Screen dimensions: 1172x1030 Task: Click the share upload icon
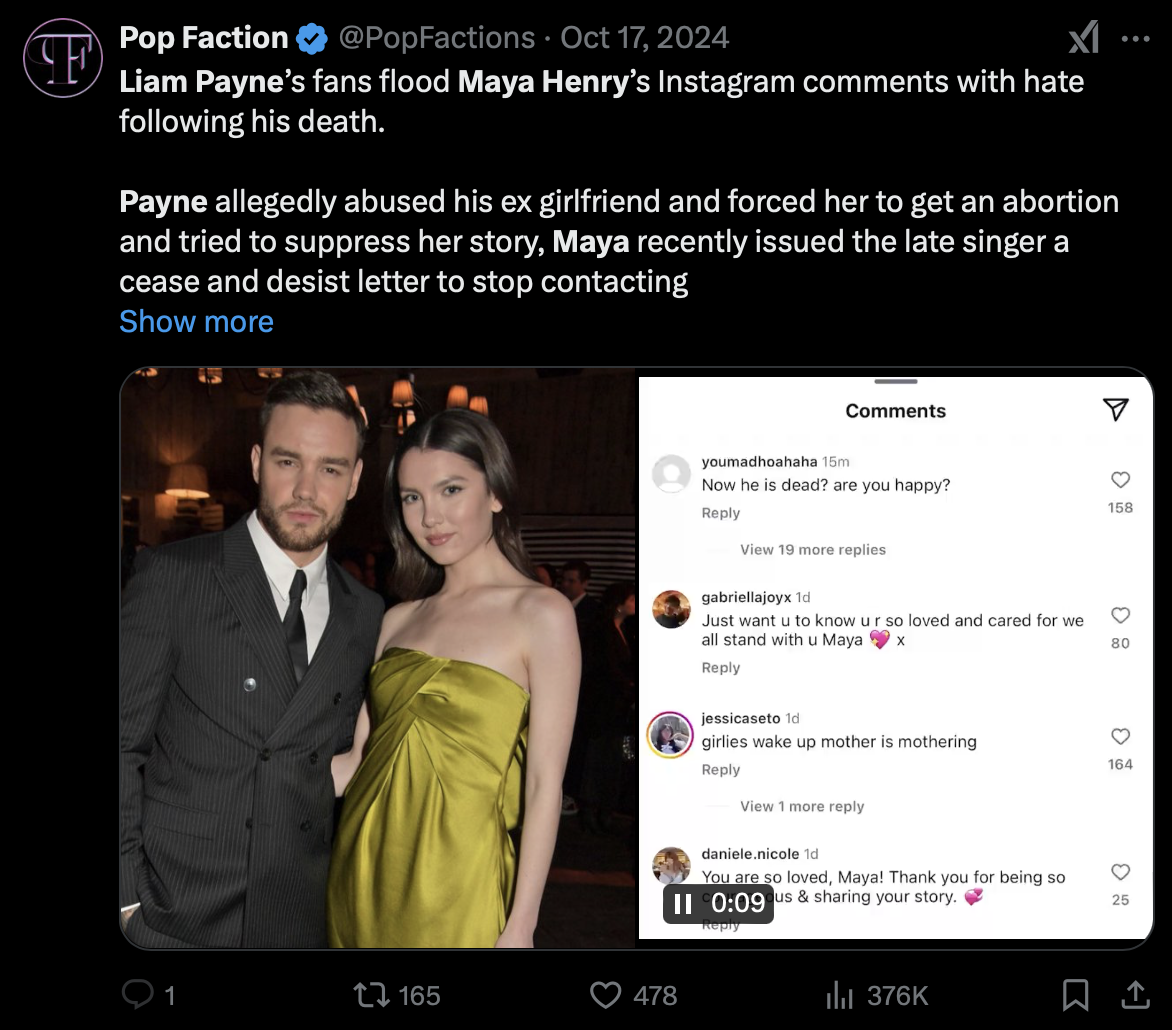(1135, 994)
